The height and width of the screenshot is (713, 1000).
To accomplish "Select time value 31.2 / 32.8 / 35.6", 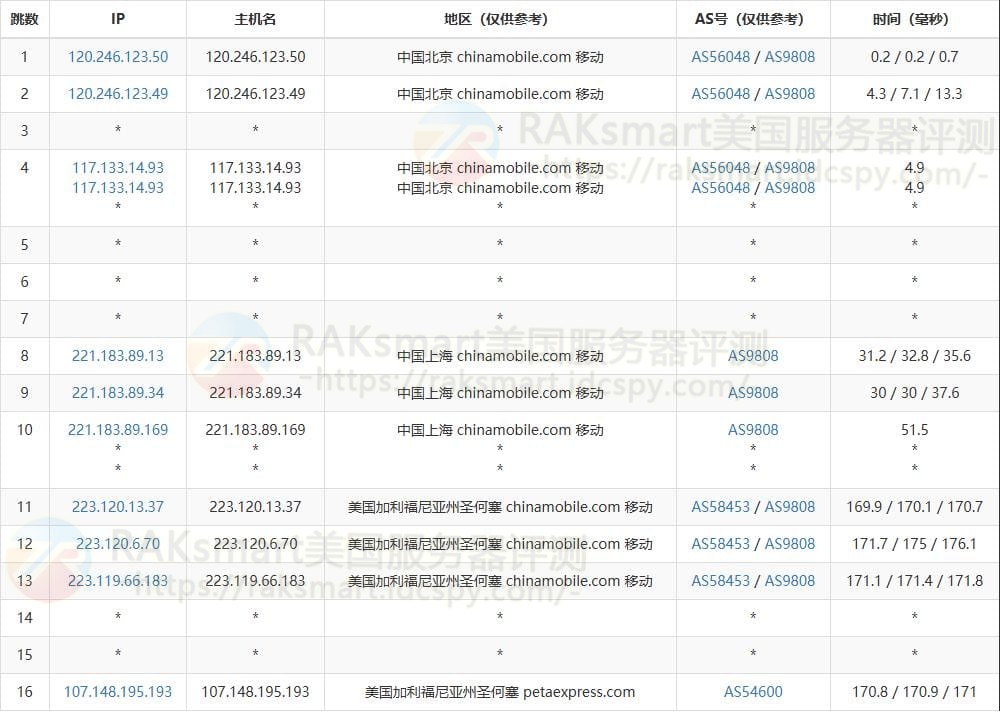I will (915, 356).
